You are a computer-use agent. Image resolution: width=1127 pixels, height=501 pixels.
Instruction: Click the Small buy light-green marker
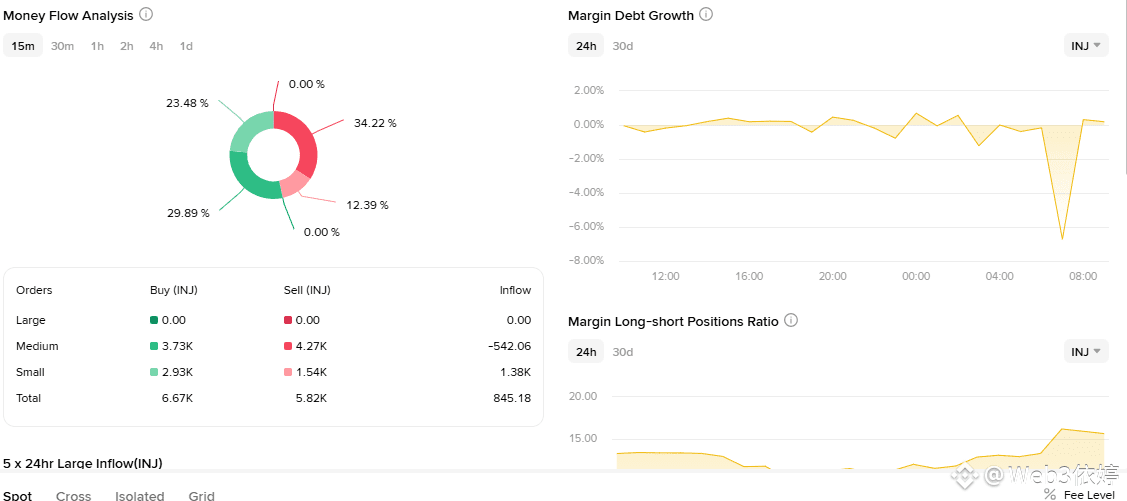154,372
